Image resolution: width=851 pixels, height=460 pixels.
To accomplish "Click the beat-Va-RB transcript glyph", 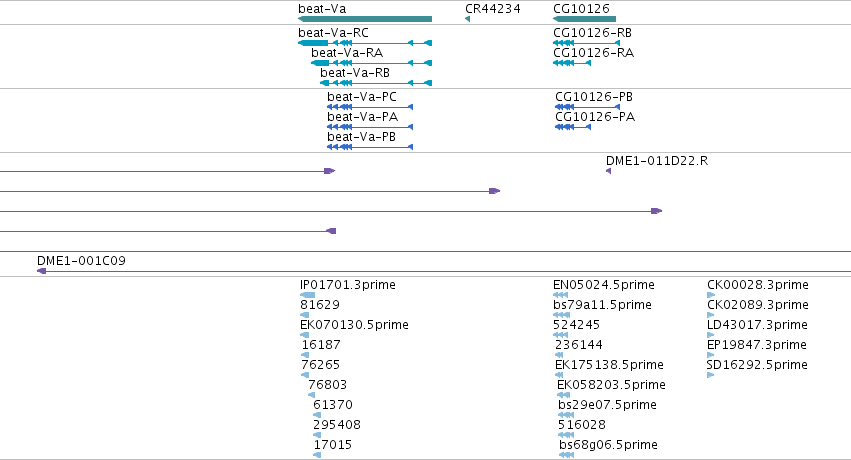I will [376, 83].
